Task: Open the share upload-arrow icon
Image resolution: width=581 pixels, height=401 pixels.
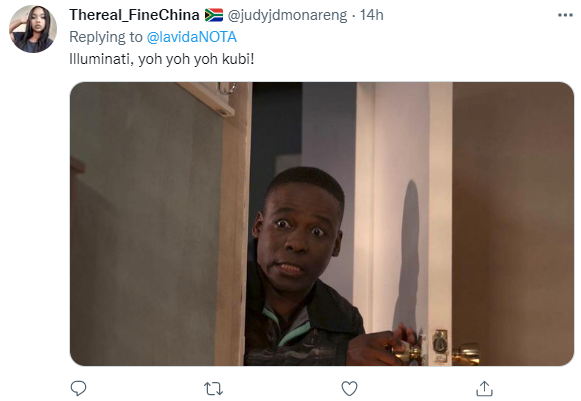Action: pos(484,388)
